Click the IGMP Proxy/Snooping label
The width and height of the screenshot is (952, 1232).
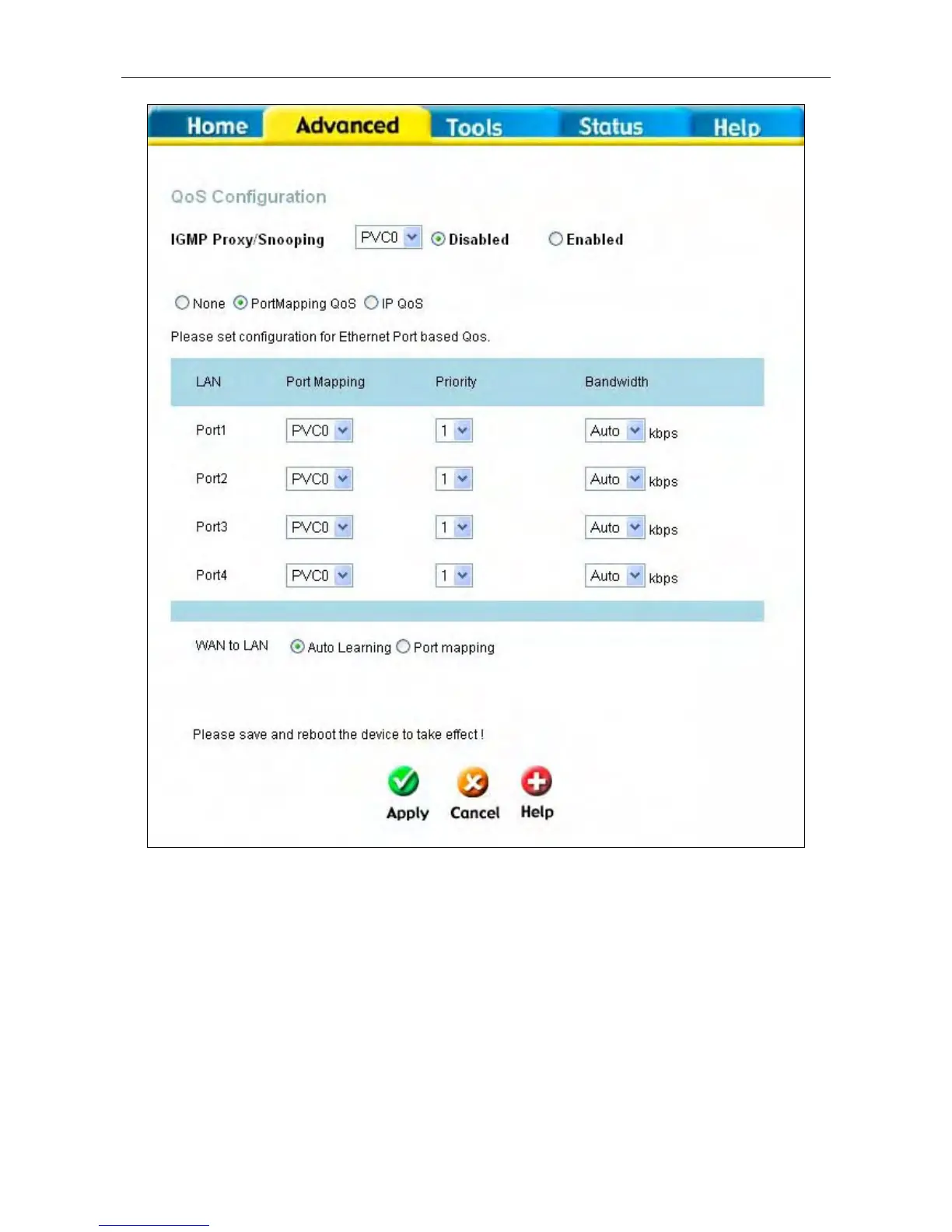(247, 240)
